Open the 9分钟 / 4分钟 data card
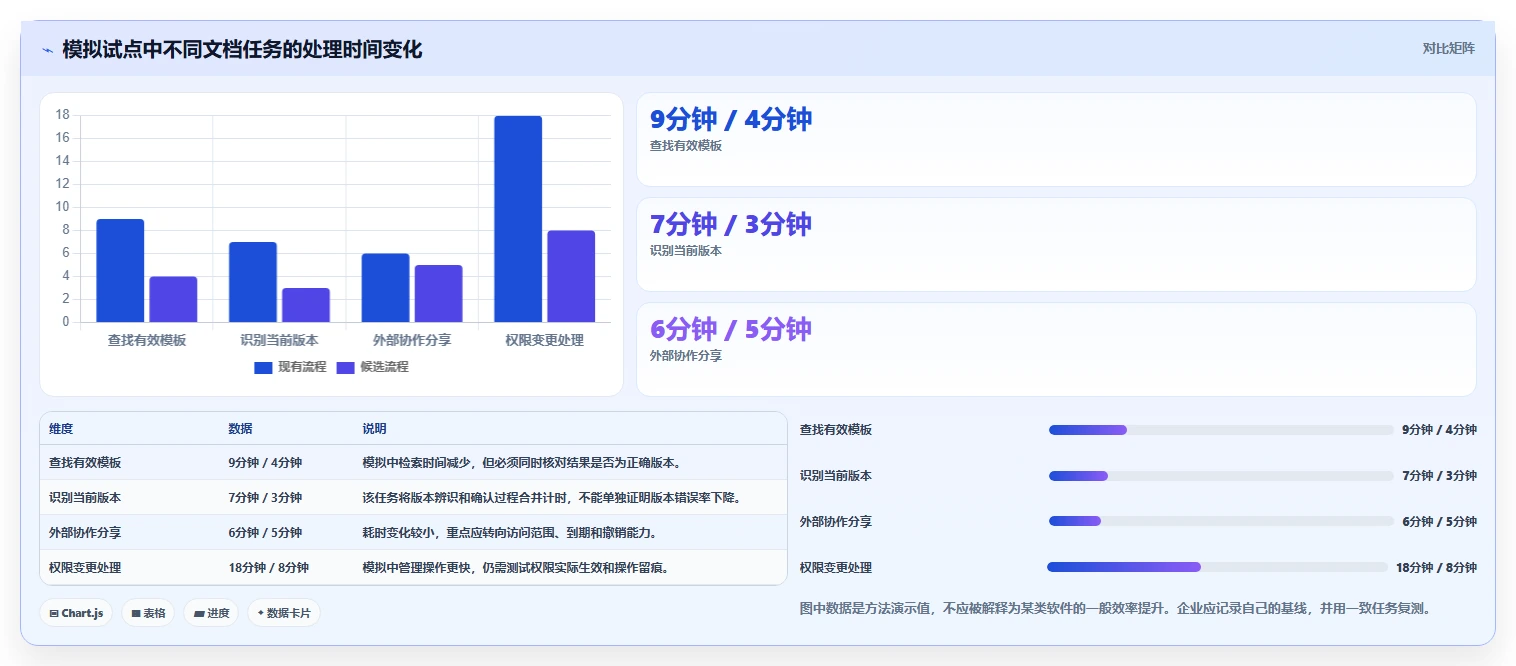 (x=1056, y=139)
